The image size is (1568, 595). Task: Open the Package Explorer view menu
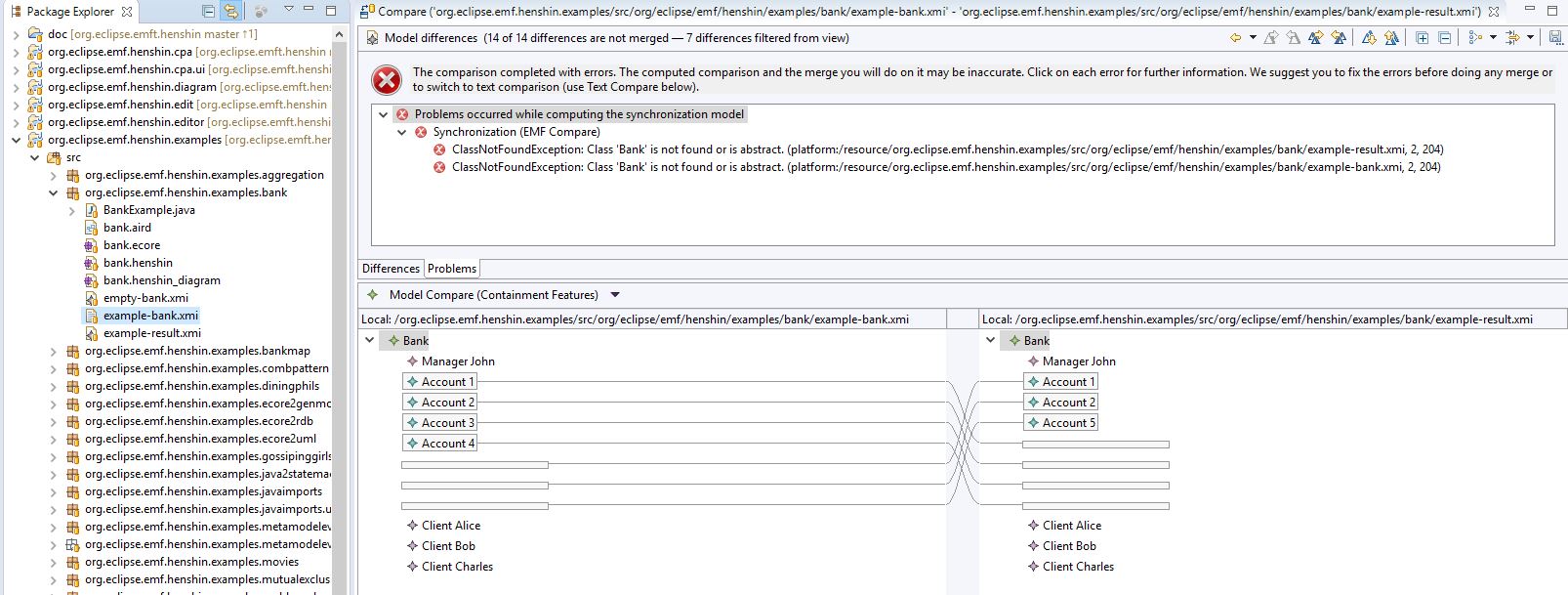[x=288, y=10]
